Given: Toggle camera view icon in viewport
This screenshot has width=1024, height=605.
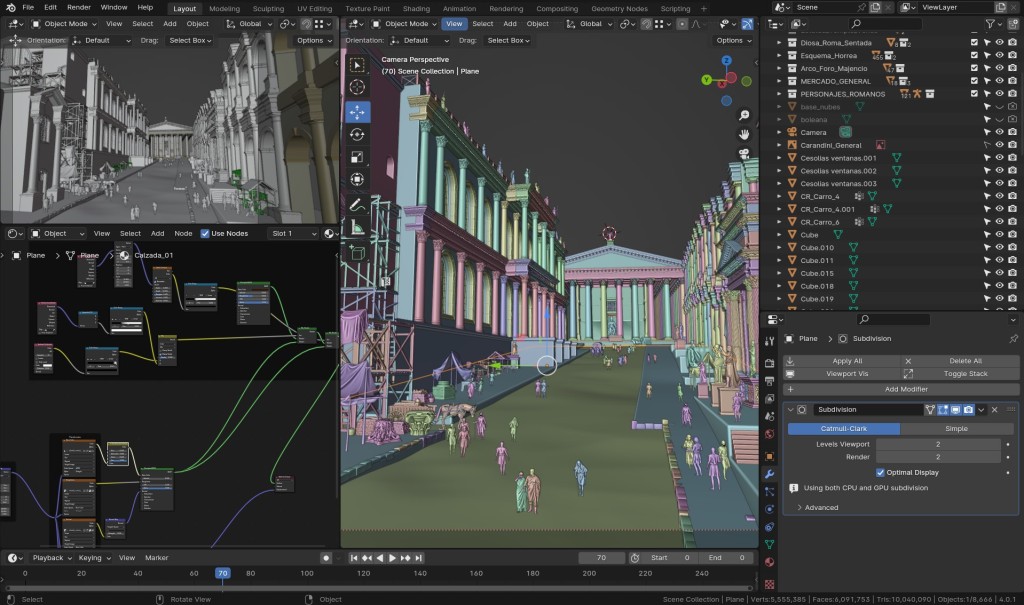Looking at the screenshot, I should (x=744, y=154).
